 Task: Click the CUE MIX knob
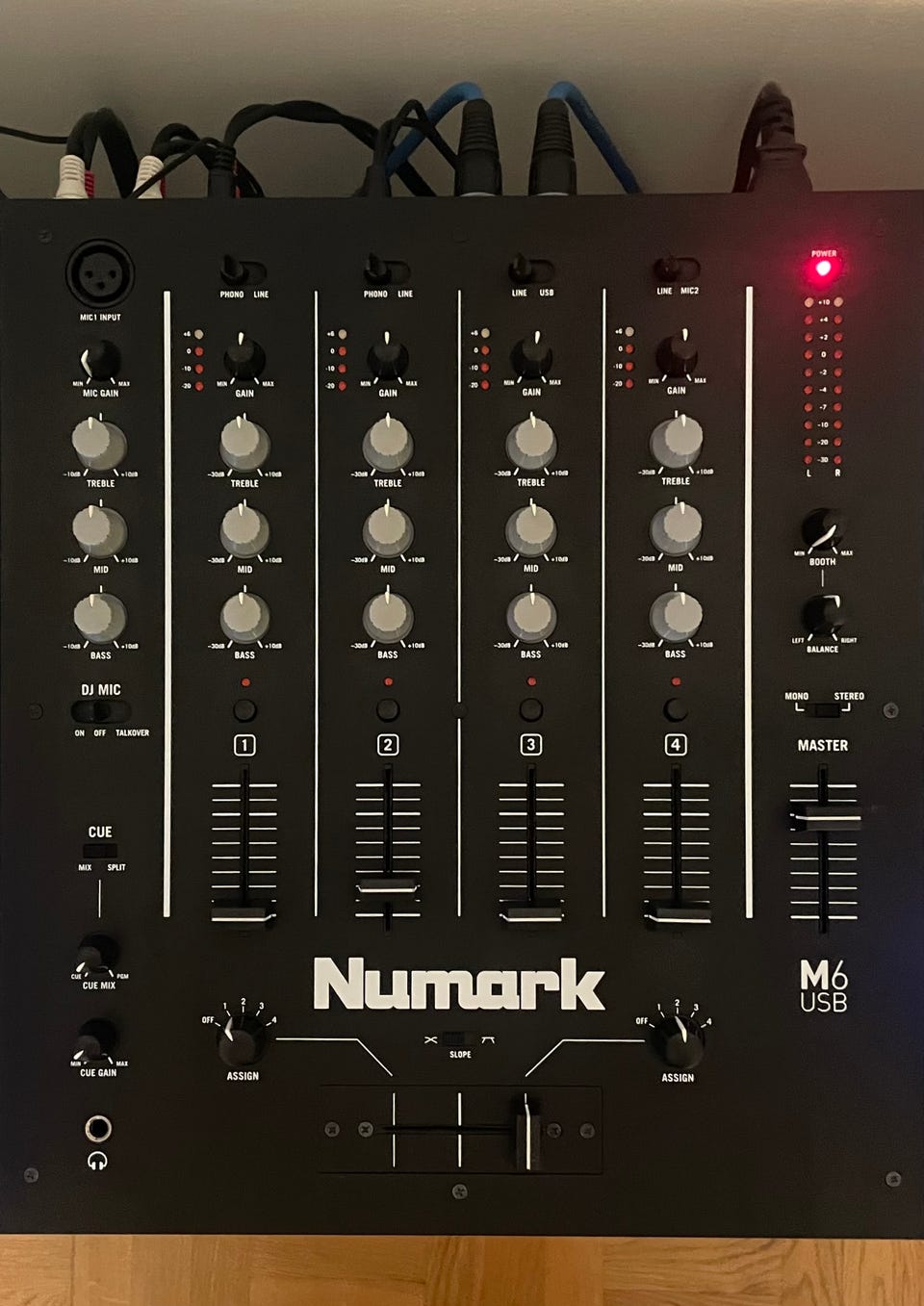pos(97,953)
